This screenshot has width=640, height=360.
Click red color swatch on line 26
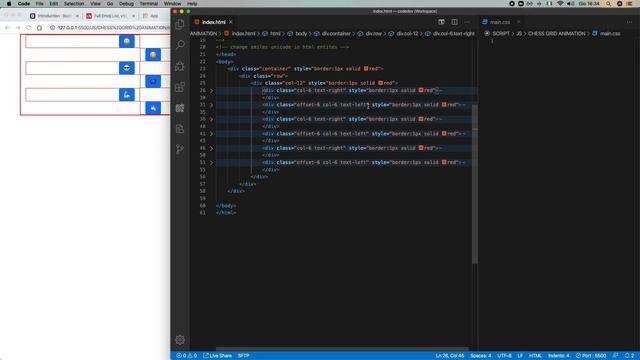tap(421, 90)
